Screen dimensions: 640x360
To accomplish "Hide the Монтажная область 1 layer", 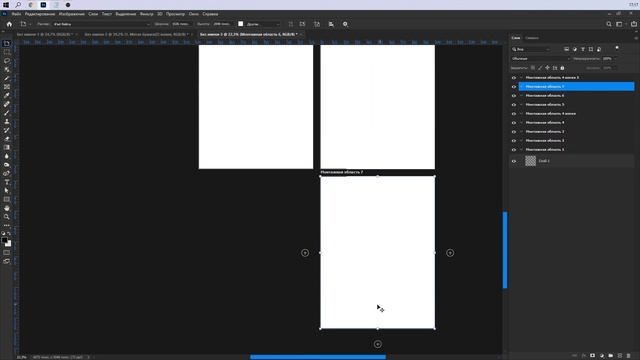I will tap(514, 149).
